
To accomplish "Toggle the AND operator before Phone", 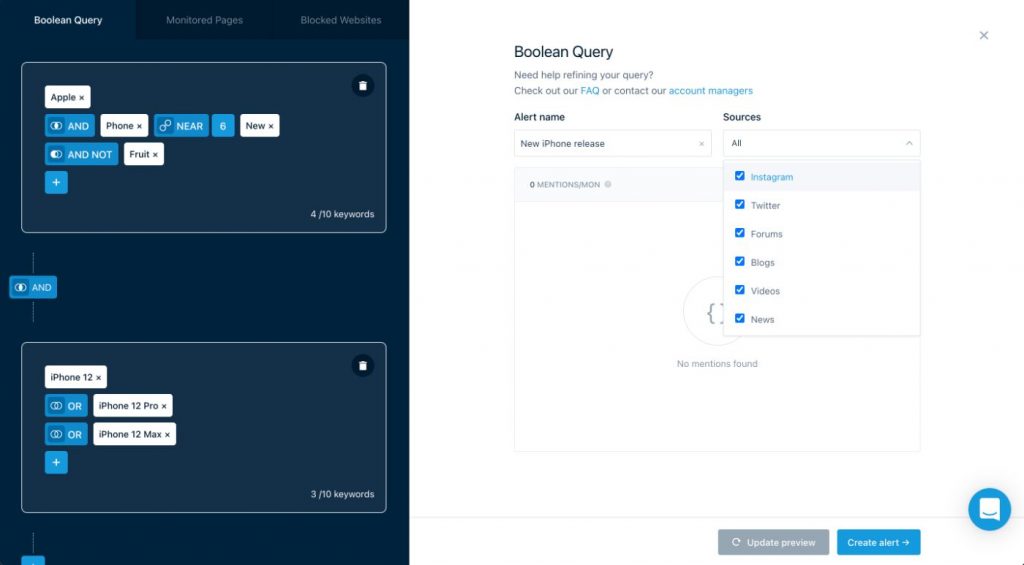I will [70, 126].
